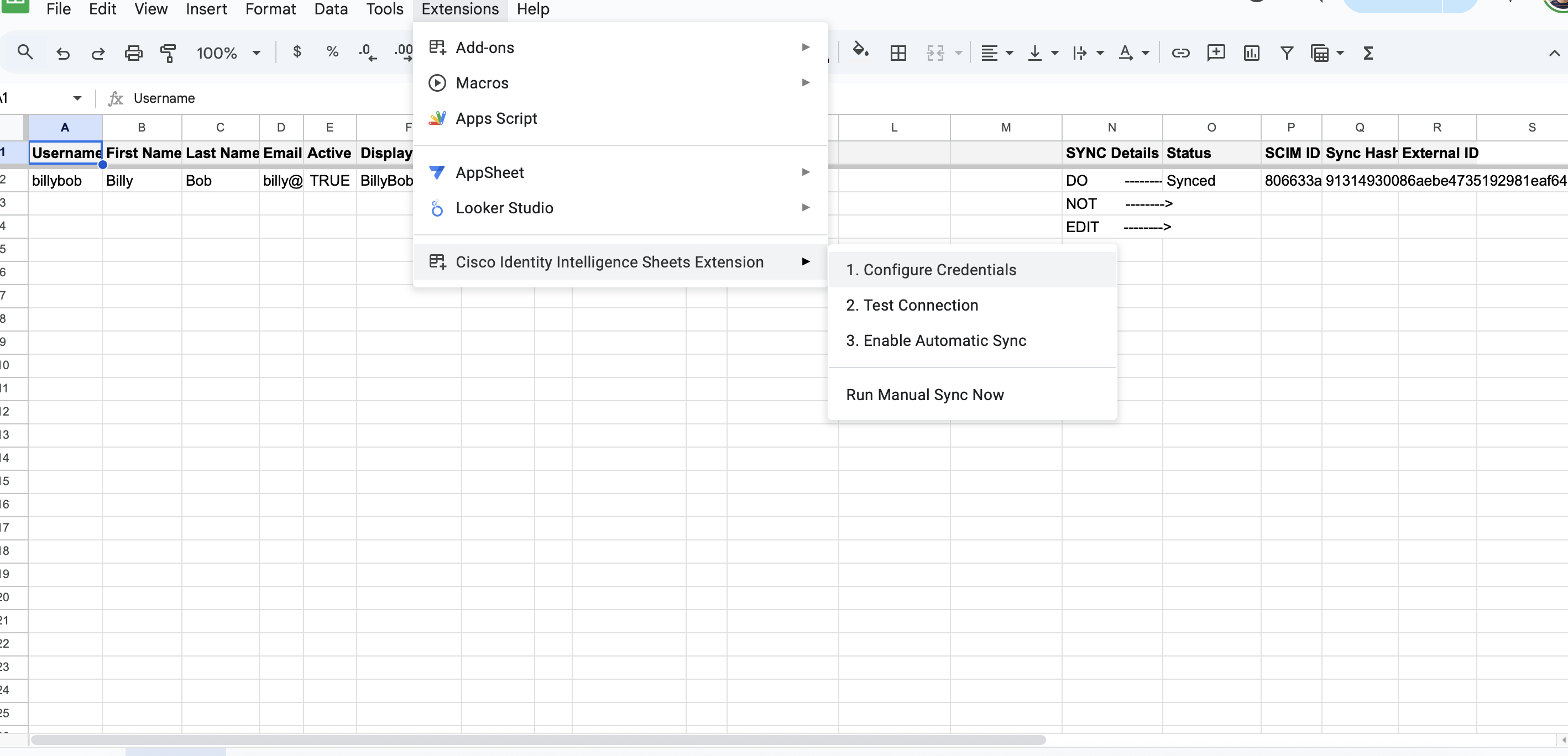This screenshot has width=1568, height=756.
Task: Collapse the toolbar with the chevron-up arrow
Action: pos(1554,54)
